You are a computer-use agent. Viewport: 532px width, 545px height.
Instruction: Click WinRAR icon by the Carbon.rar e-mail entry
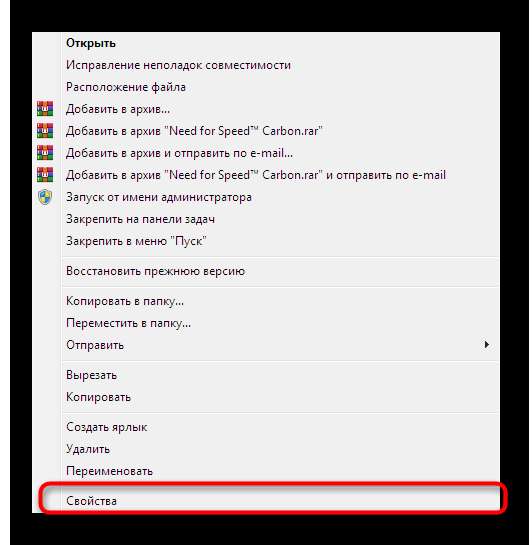click(45, 174)
